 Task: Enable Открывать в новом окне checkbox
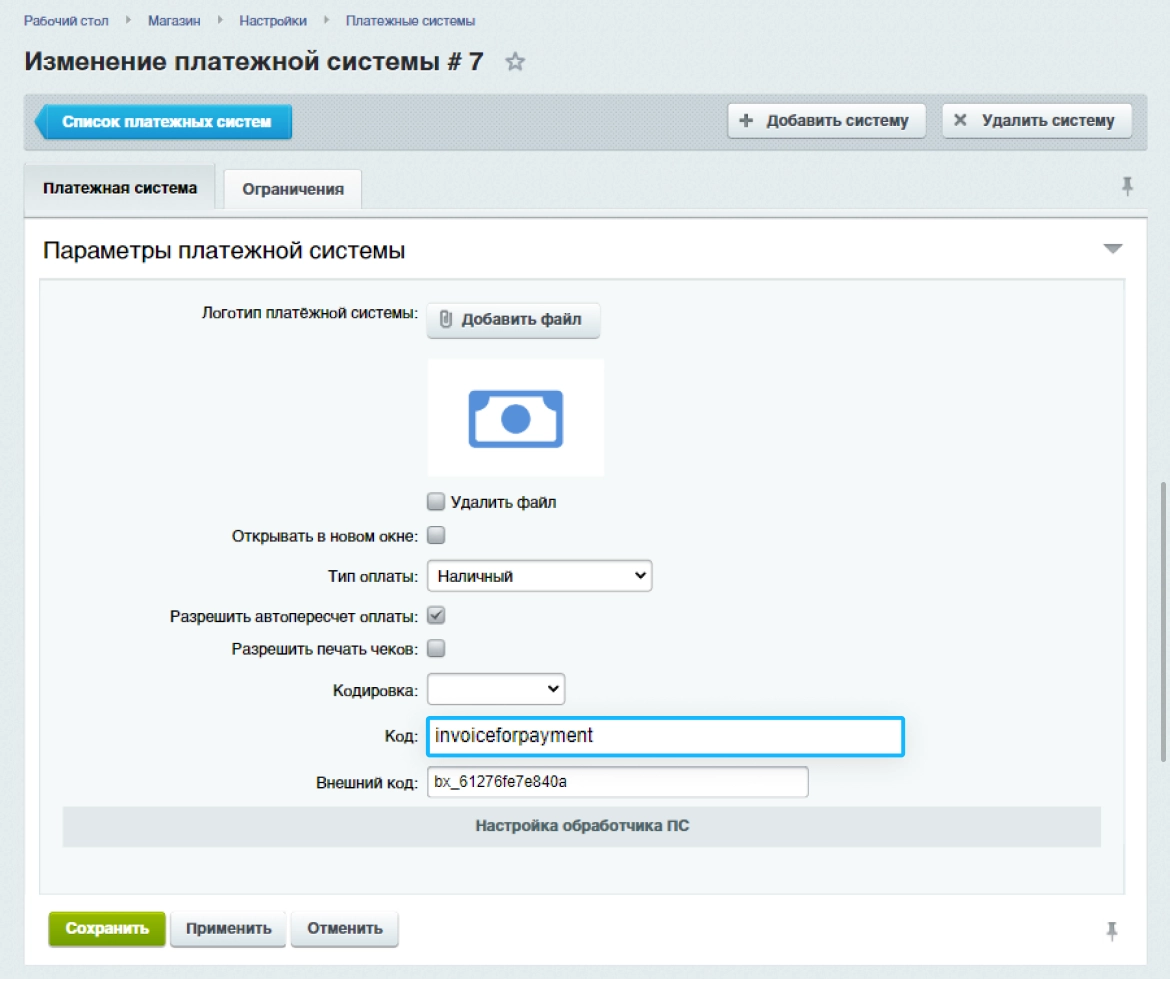[x=436, y=535]
